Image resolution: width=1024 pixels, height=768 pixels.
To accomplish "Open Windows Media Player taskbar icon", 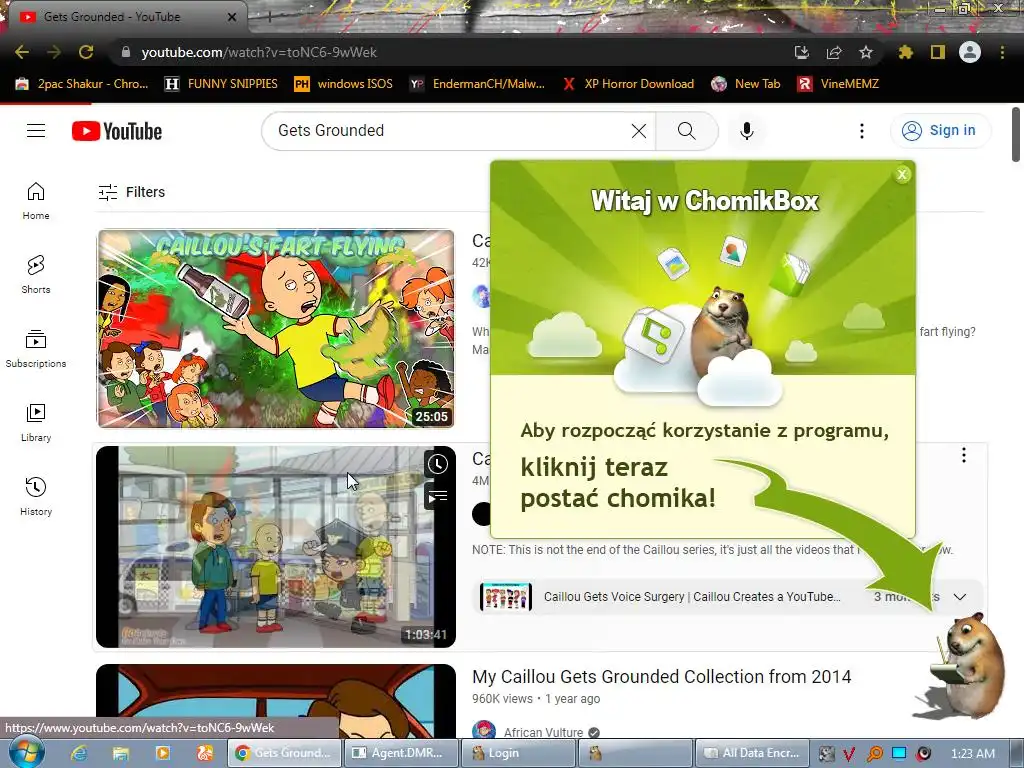I will pyautogui.click(x=163, y=753).
